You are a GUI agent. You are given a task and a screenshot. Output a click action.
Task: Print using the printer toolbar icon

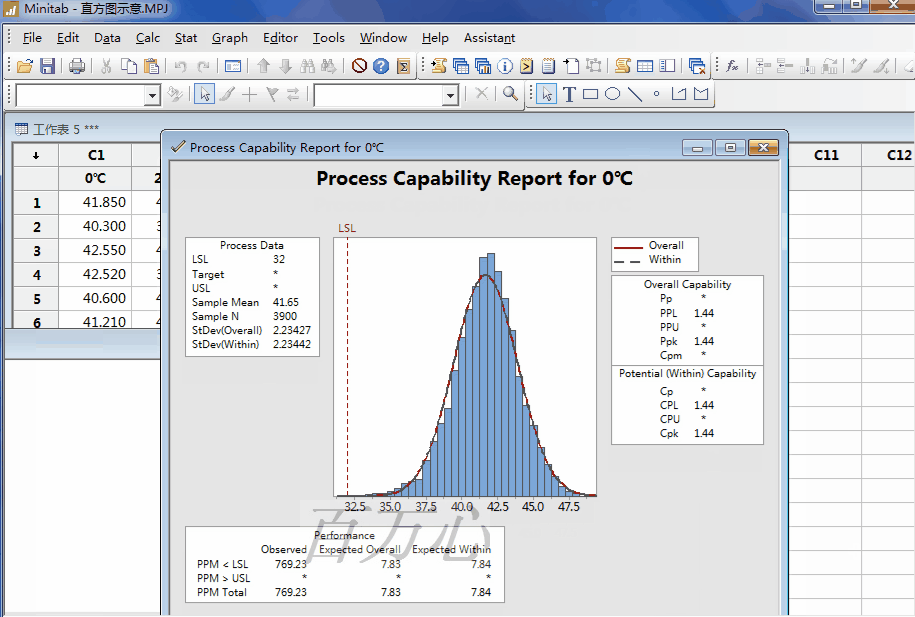(x=77, y=66)
